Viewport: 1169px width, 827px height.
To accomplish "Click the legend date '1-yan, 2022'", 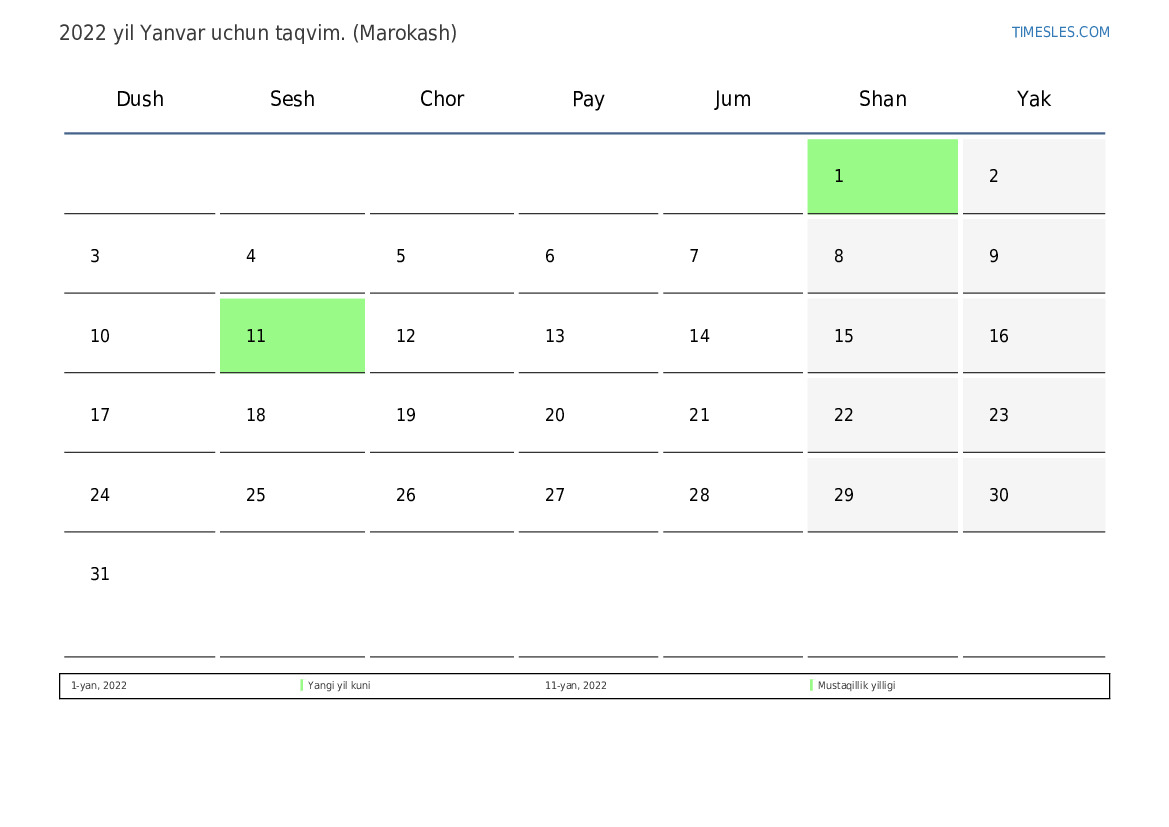I will (x=98, y=685).
